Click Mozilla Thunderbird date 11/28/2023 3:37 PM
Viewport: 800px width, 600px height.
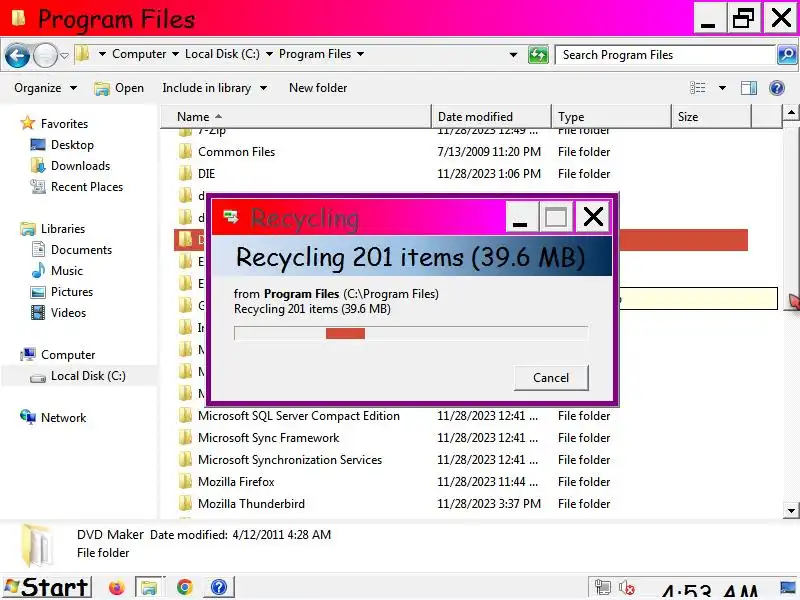(x=489, y=504)
